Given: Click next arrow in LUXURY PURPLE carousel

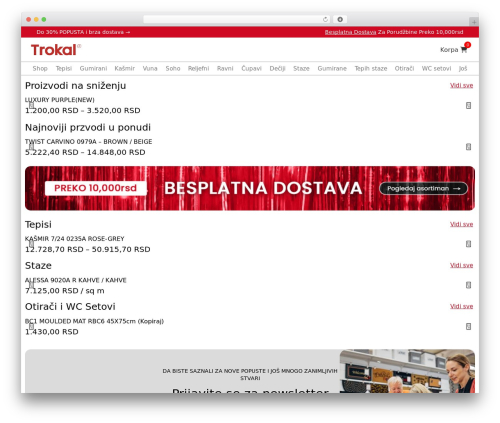Looking at the screenshot, I should point(468,105).
